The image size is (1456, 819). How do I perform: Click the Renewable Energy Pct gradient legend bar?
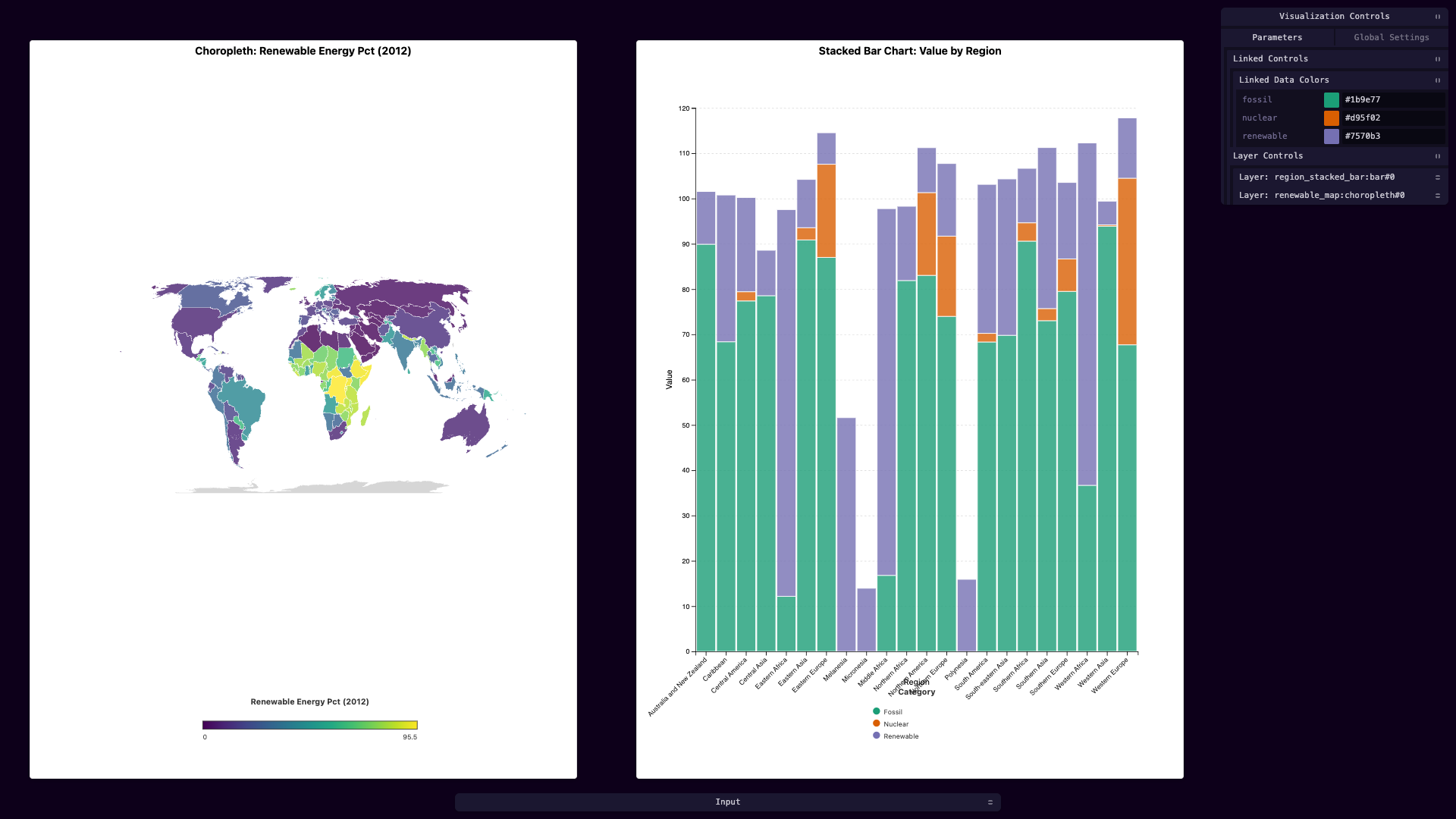click(309, 725)
